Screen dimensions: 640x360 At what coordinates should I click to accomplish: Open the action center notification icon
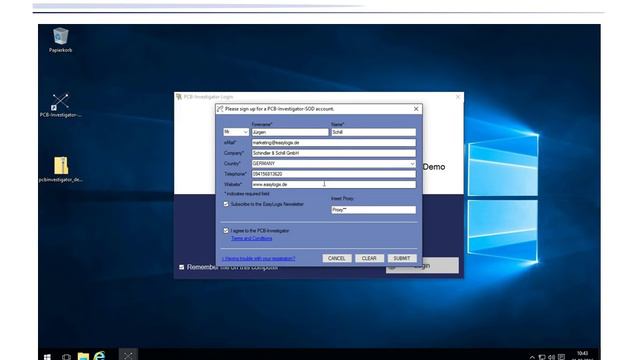point(562,357)
